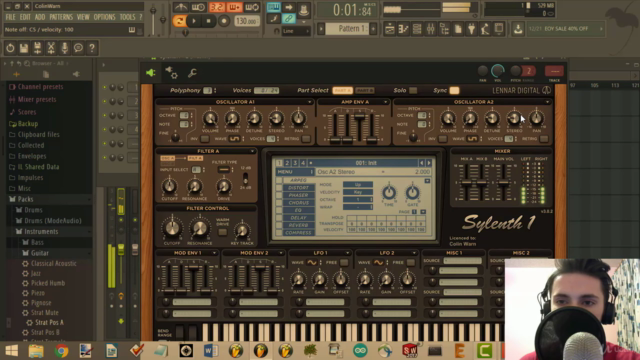Click the 12/21 EOY SALE 40% OFF banner

pos(566,29)
